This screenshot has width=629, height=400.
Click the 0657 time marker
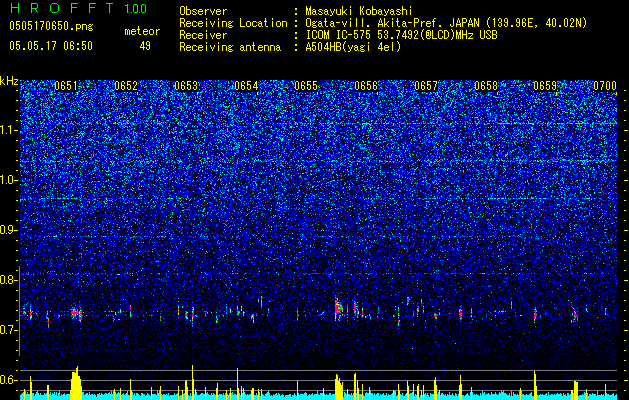426,86
